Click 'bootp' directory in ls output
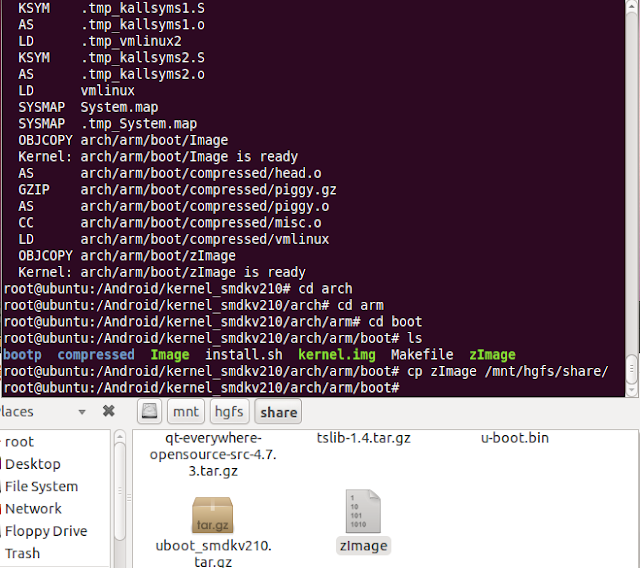The image size is (640, 568). point(22,355)
